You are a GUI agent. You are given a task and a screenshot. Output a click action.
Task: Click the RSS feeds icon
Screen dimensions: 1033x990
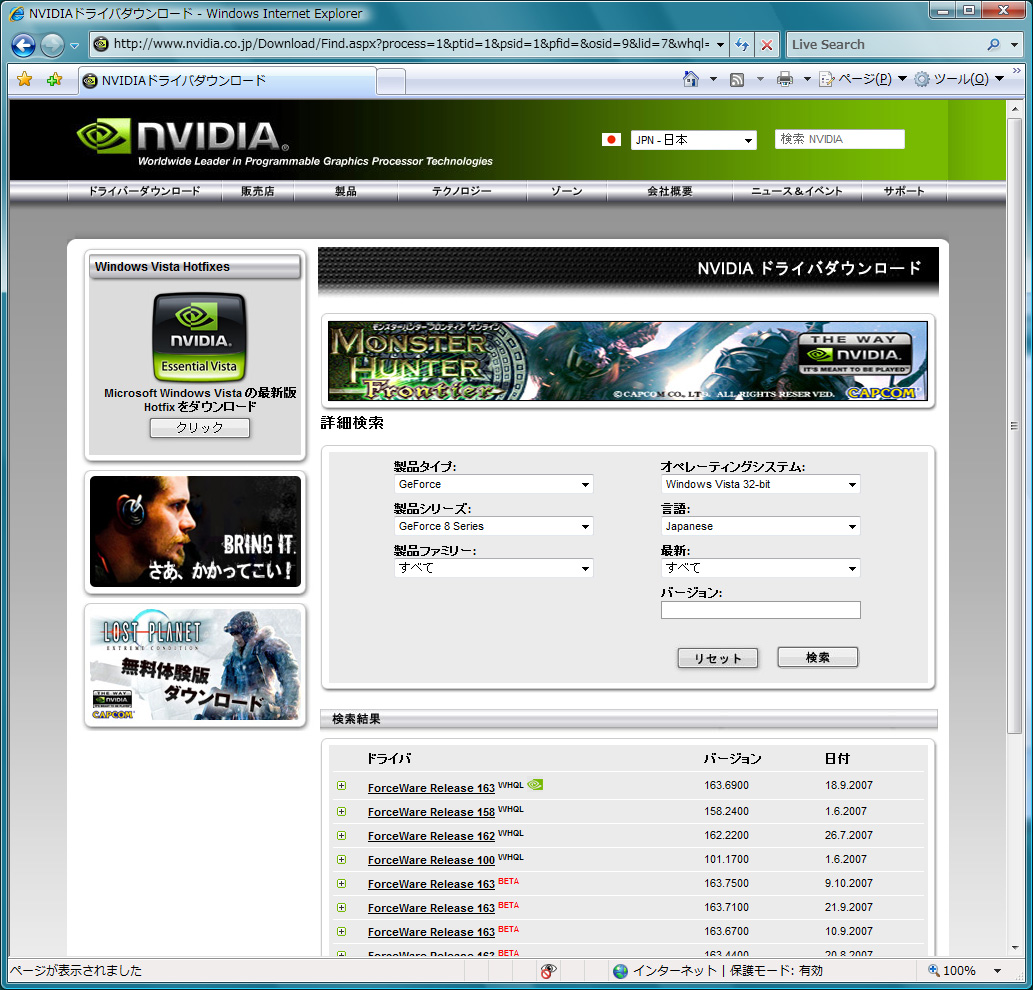737,80
